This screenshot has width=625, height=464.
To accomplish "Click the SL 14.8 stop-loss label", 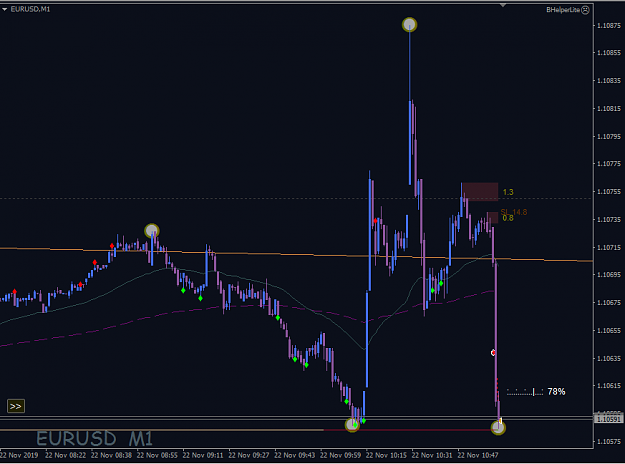I will point(514,212).
